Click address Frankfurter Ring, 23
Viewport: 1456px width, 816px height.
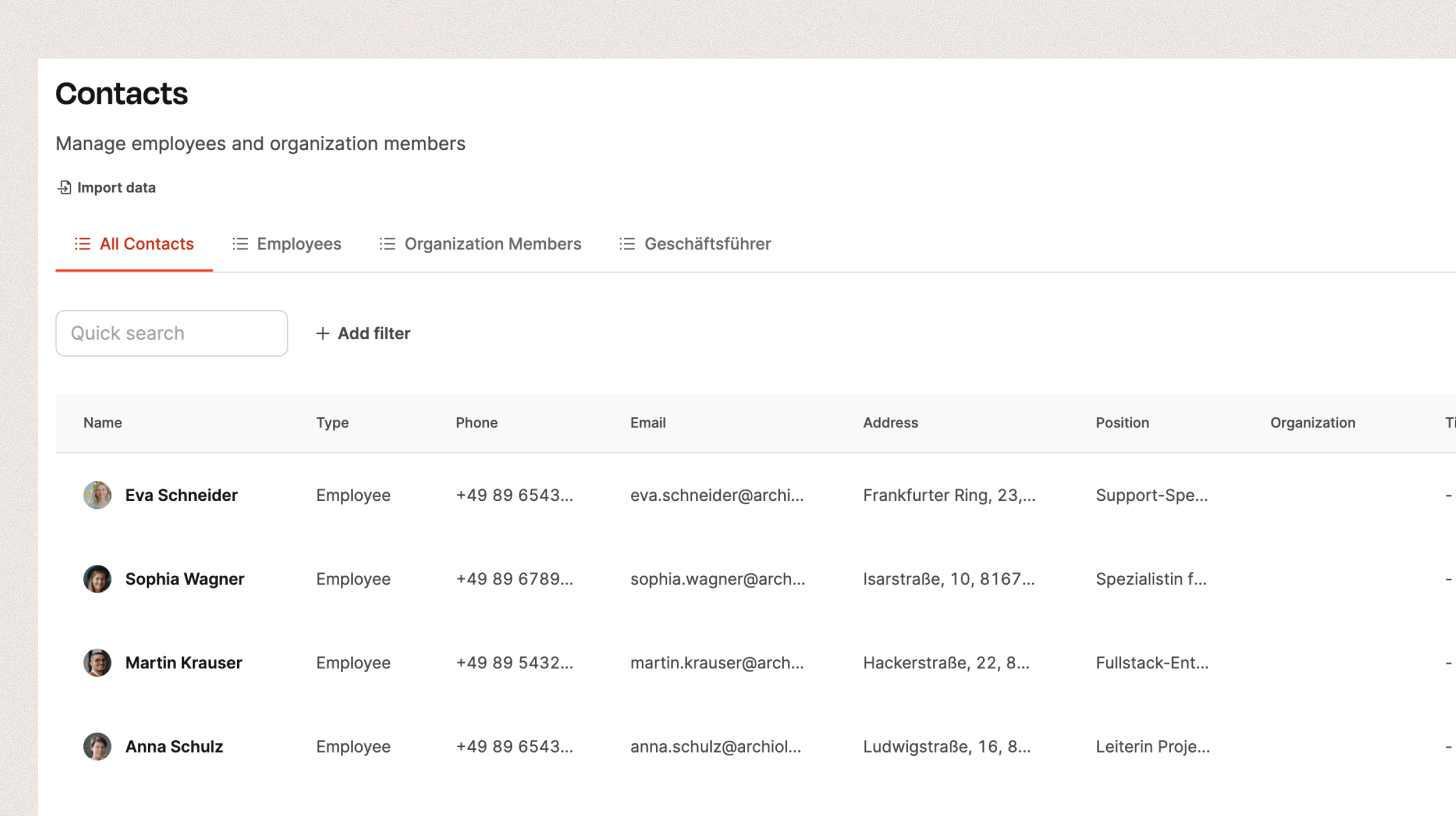click(949, 495)
